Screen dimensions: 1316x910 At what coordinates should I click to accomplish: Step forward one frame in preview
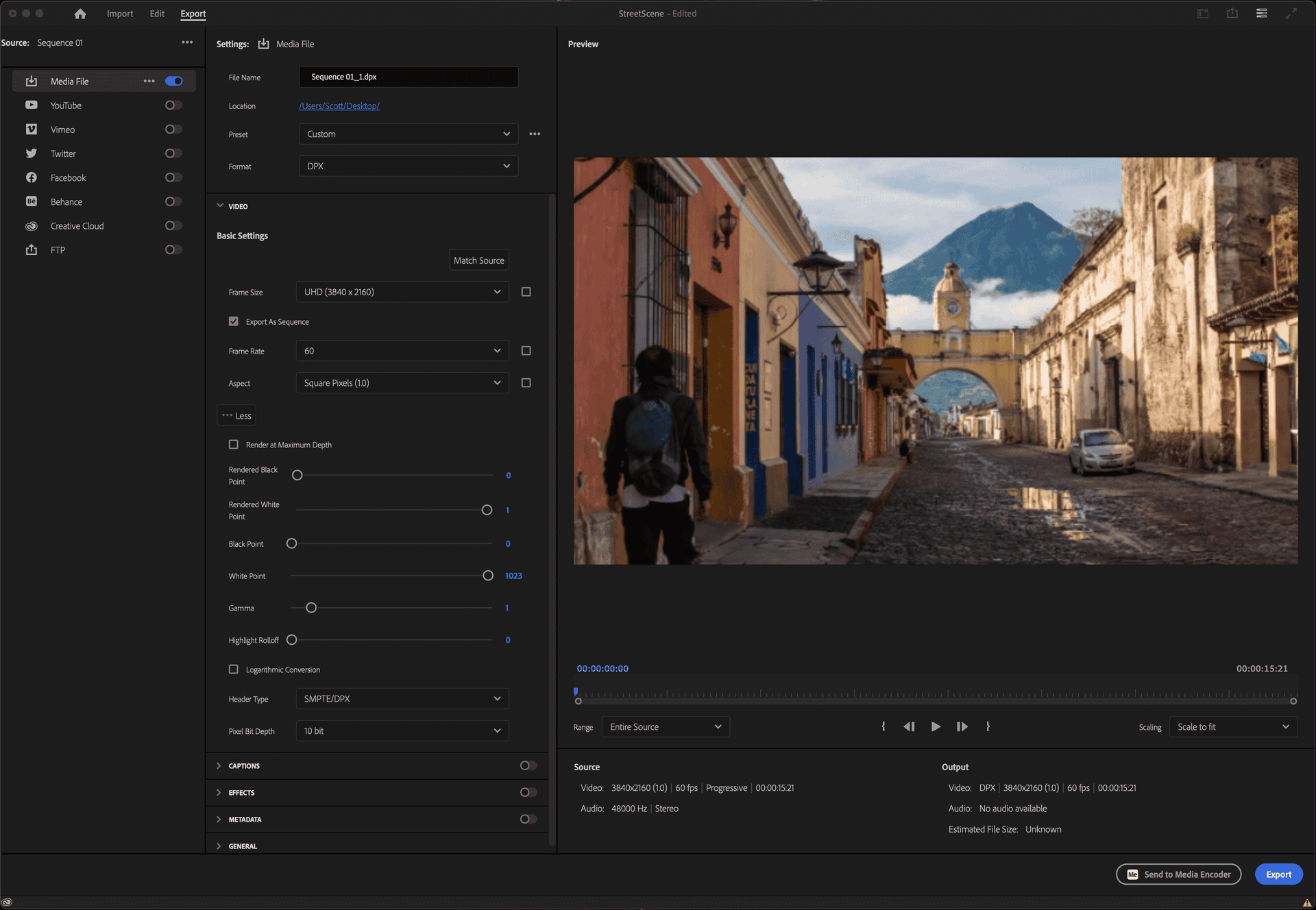(962, 727)
